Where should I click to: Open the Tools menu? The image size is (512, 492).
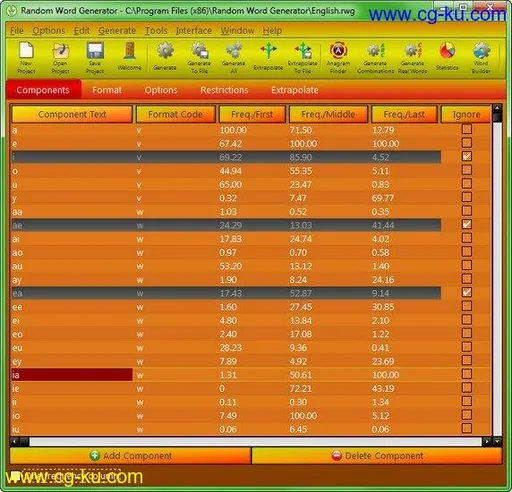pos(156,31)
